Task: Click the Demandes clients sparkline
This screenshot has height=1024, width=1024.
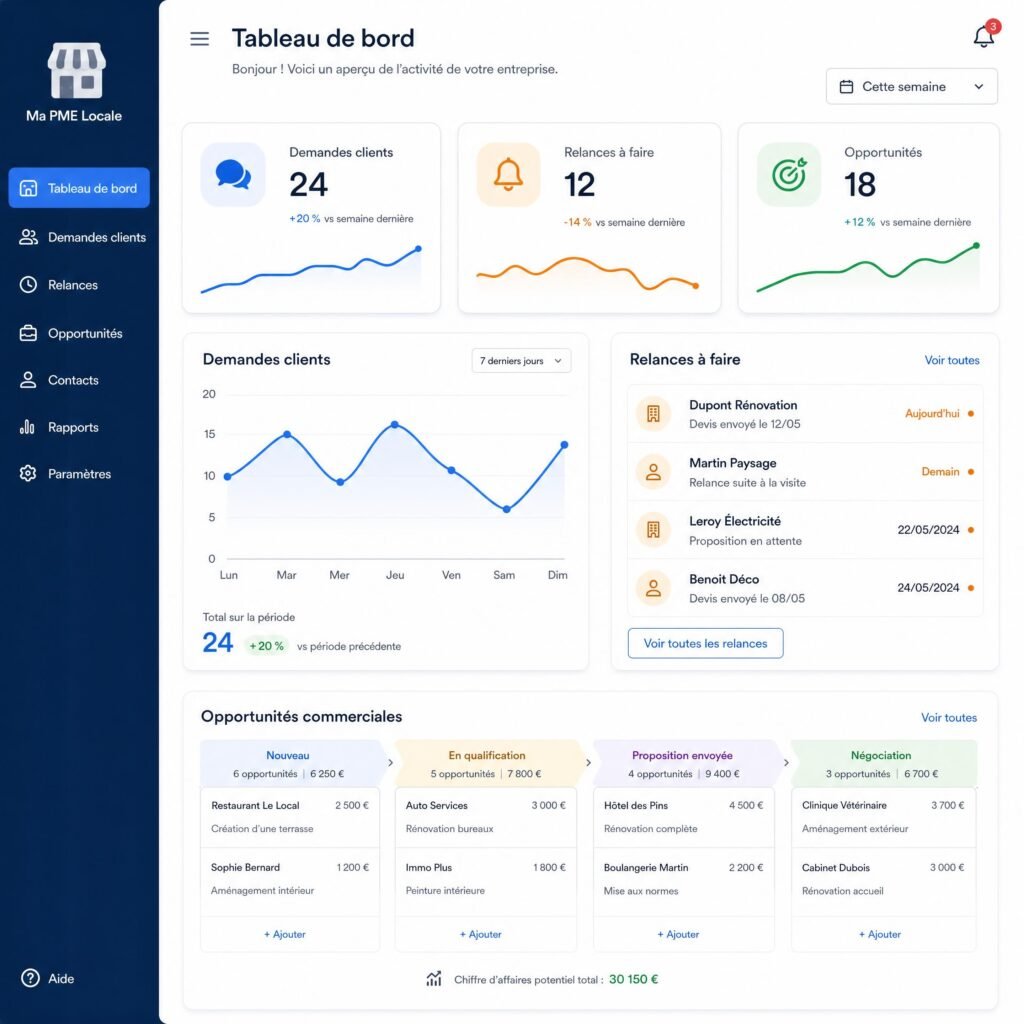Action: click(x=311, y=270)
